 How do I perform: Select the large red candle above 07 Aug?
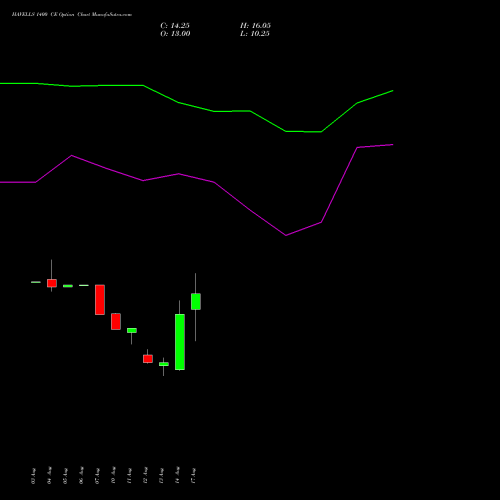(x=100, y=300)
